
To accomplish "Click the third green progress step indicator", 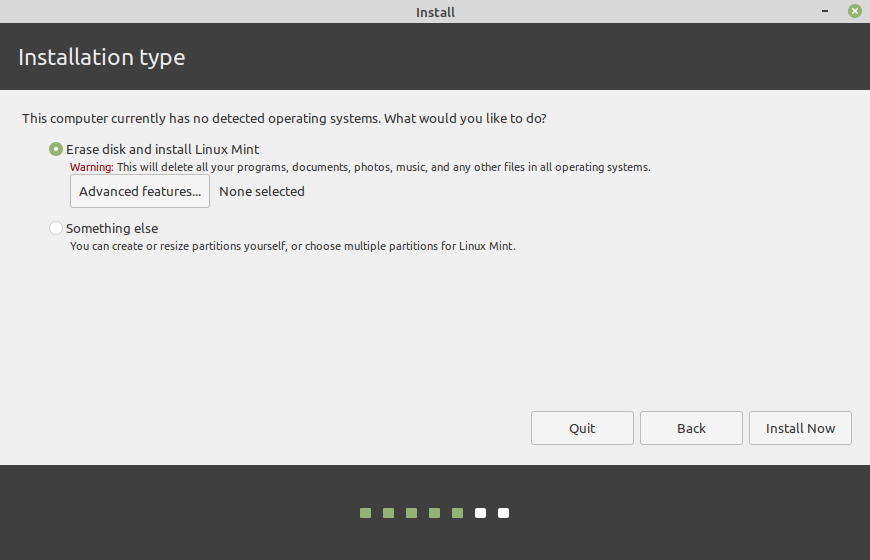I will pos(411,513).
